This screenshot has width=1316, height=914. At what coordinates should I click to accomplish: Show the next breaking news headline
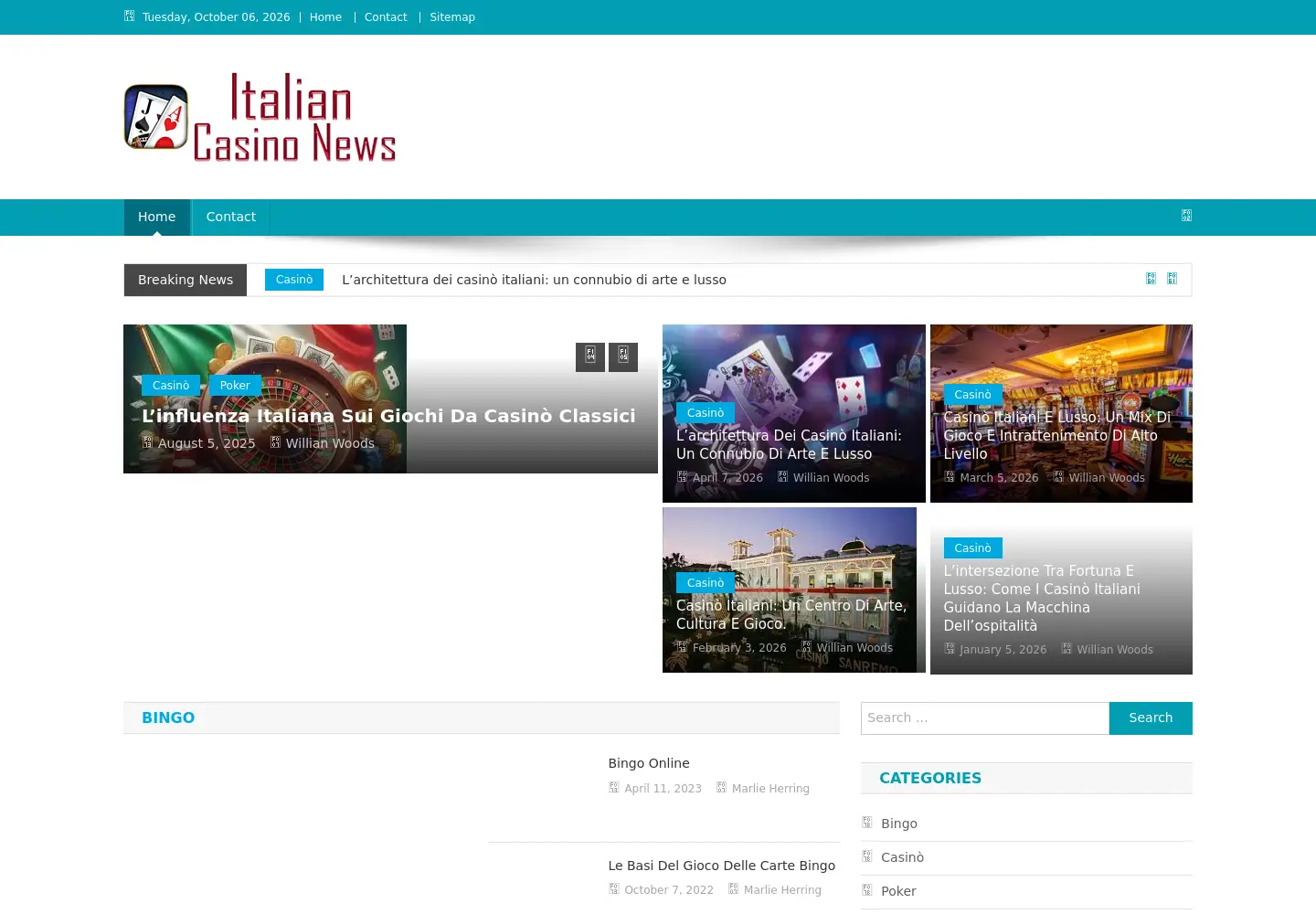(1172, 279)
